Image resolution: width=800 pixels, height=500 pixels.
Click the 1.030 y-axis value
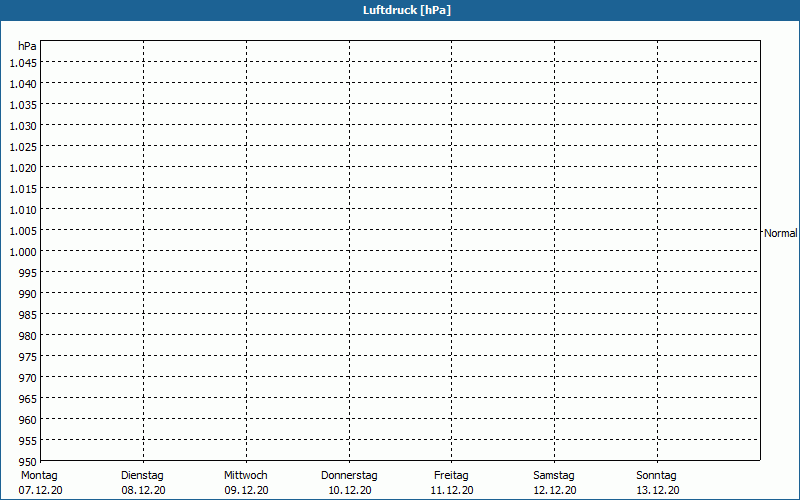23,126
